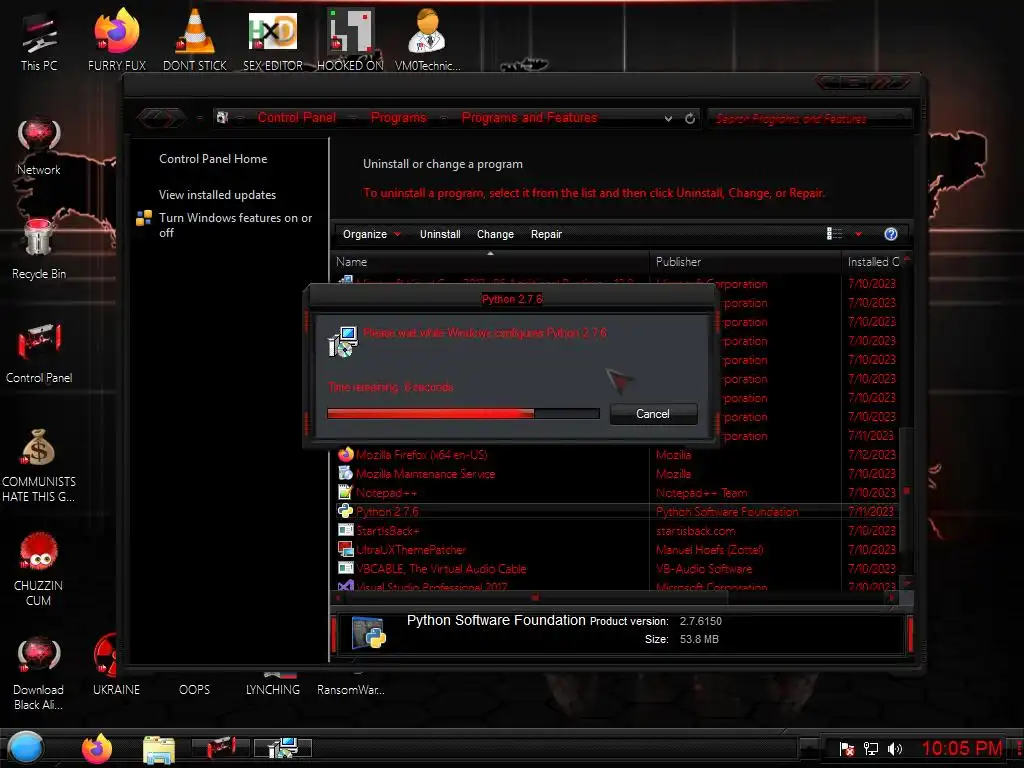Click the Action Center flag tray icon
This screenshot has height=768, width=1024.
coord(847,749)
